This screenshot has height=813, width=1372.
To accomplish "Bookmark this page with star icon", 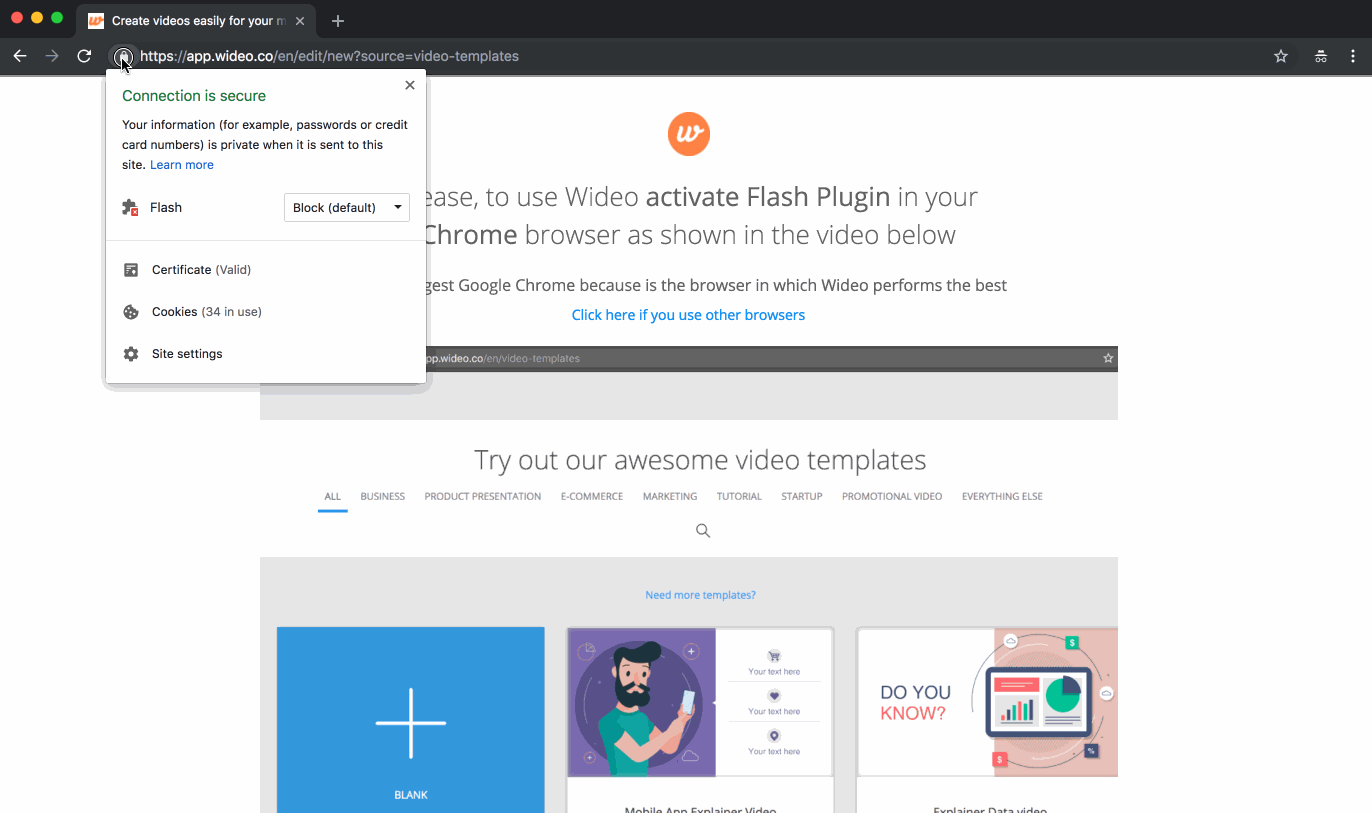I will click(1281, 56).
